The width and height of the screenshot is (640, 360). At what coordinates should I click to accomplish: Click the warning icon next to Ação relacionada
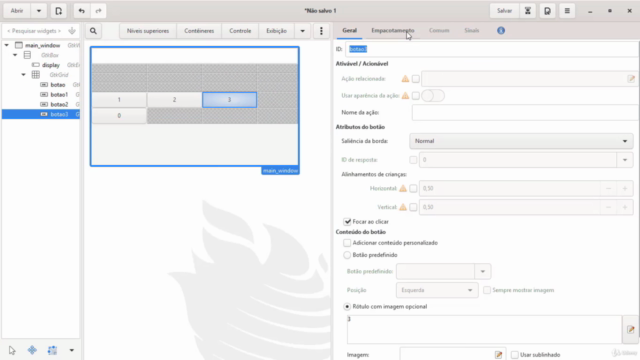[405, 79]
